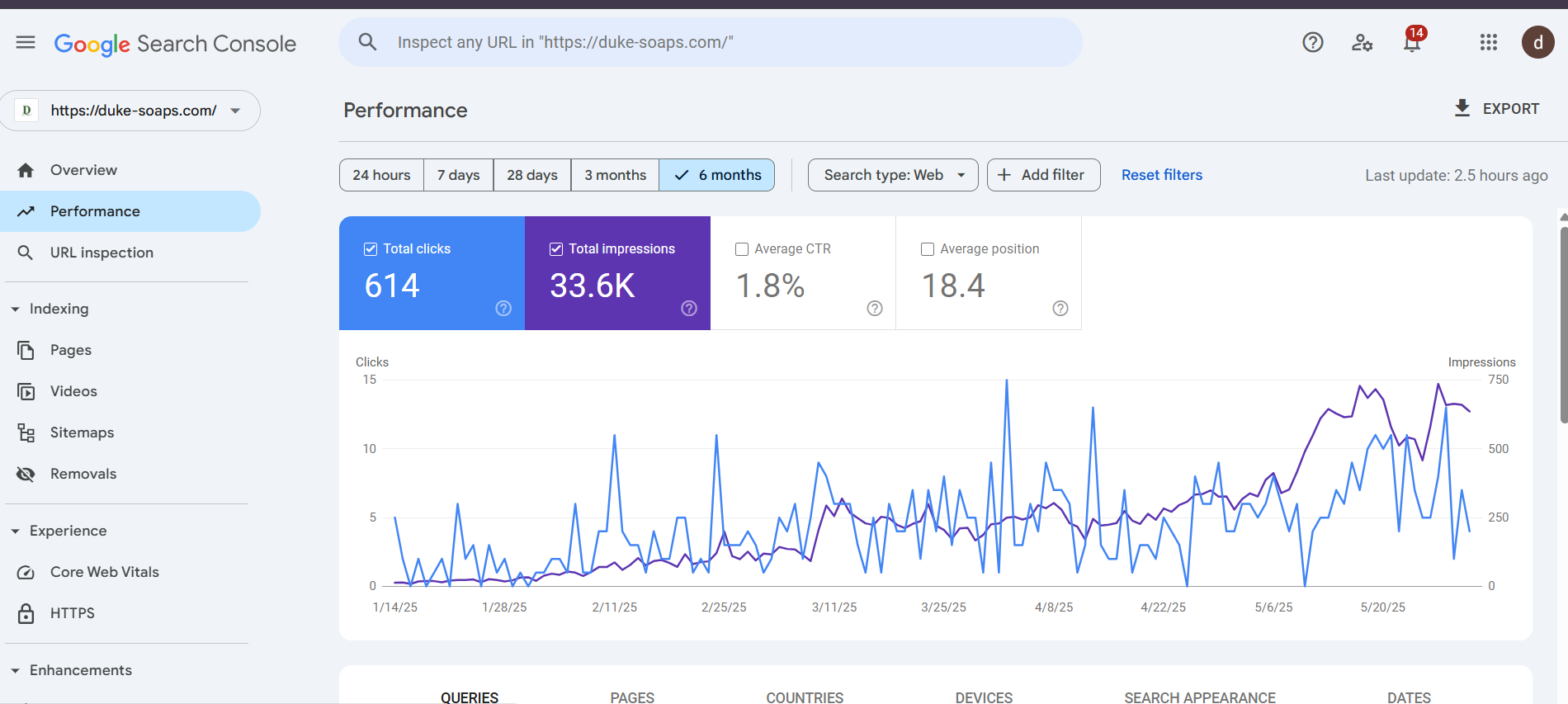This screenshot has height=704, width=1568.
Task: Click the Core Web Vitals gauge icon
Action: coord(26,572)
